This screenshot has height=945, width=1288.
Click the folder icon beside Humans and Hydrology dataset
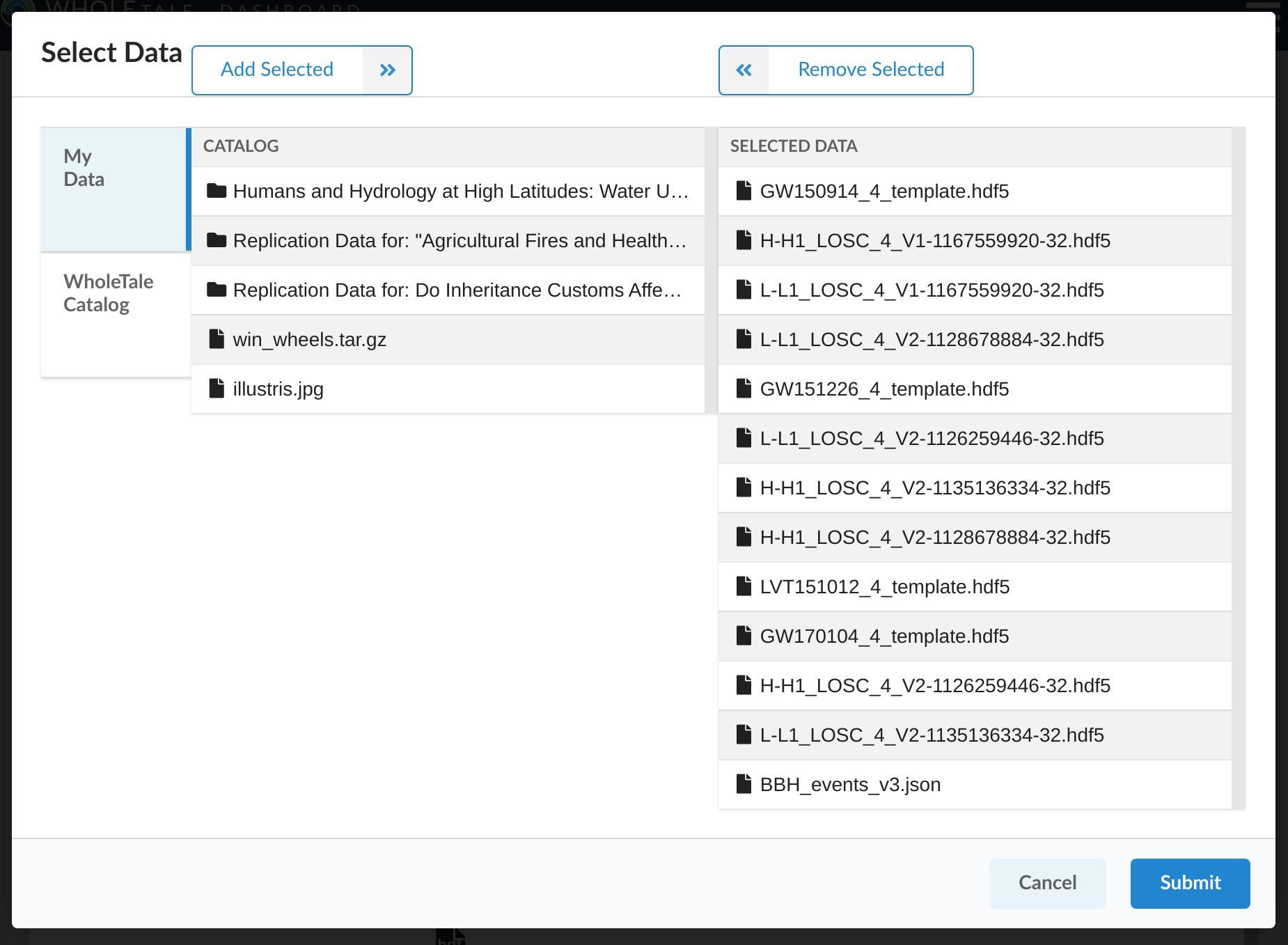(x=216, y=190)
